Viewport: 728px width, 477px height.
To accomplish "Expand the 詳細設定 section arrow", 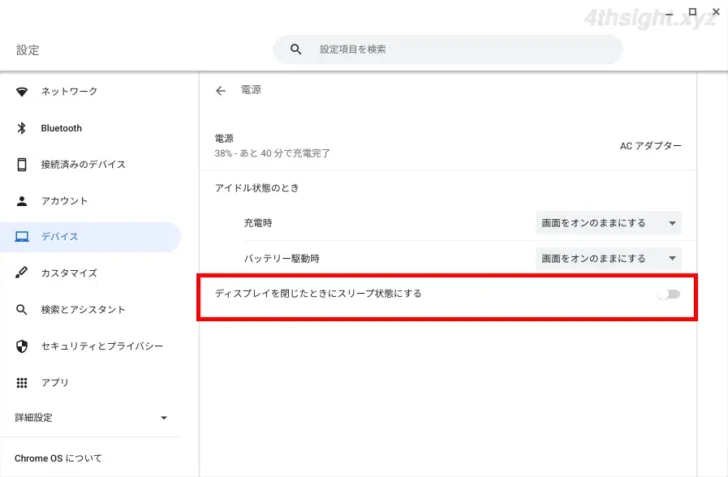I will pos(163,418).
